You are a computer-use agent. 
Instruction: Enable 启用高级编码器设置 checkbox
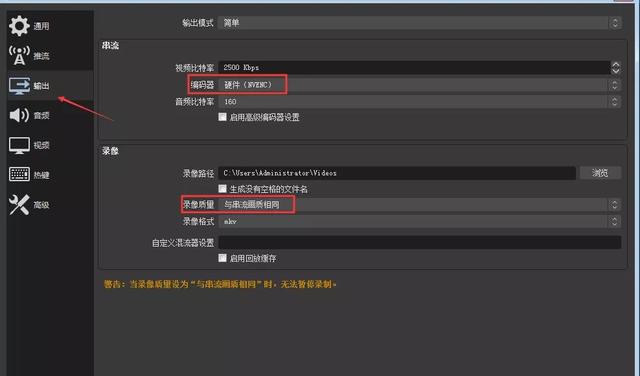pyautogui.click(x=222, y=117)
